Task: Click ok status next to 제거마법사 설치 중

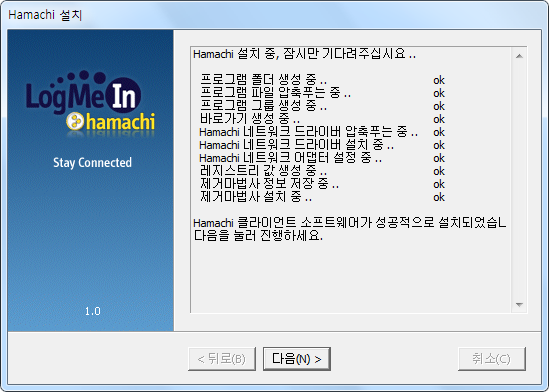Action: 439,197
